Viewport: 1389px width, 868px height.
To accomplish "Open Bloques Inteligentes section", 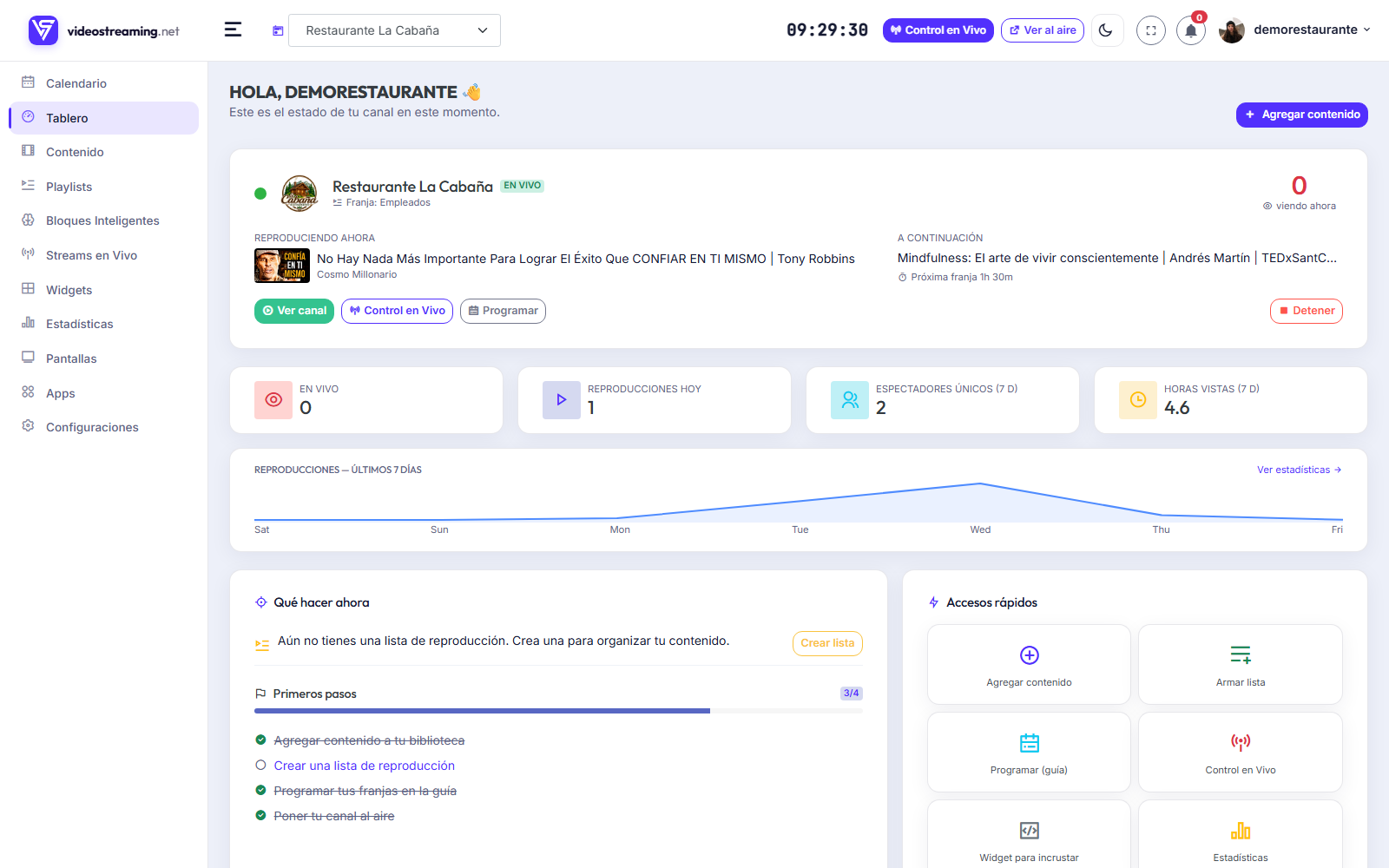I will (x=104, y=220).
